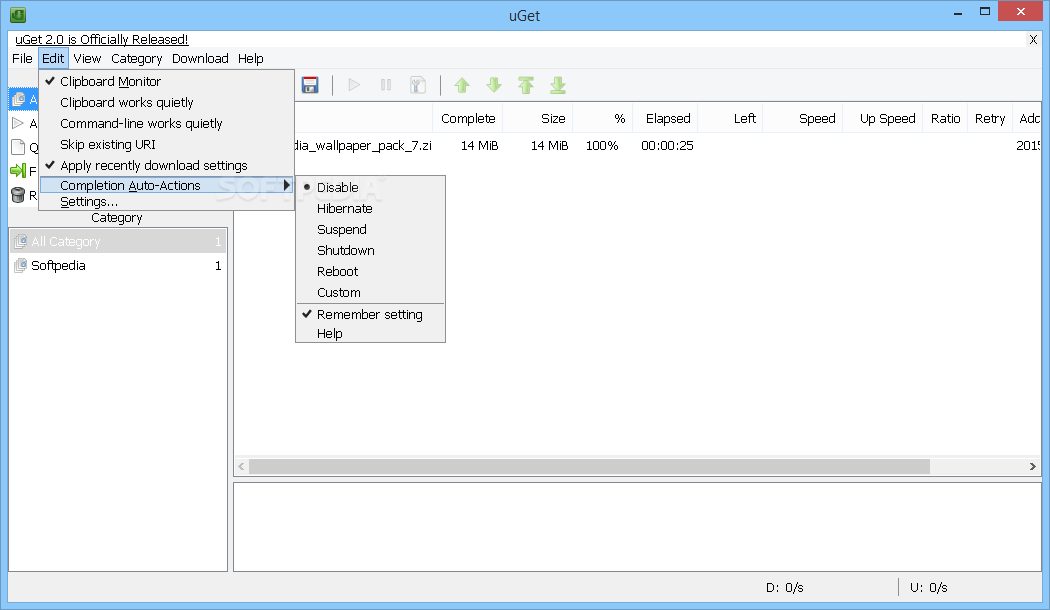Sort by Left column header
The width and height of the screenshot is (1050, 610).
(730, 119)
